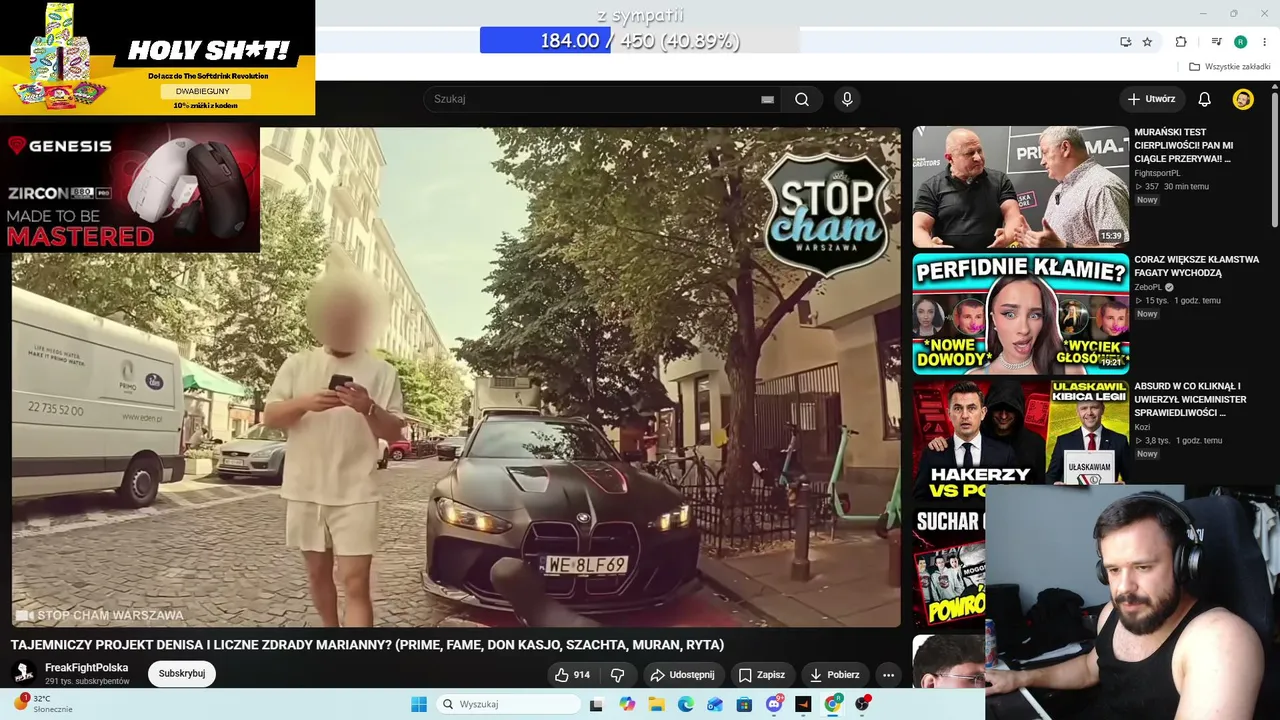Screen dimensions: 1280x720
Task: Start voice search with the microphone icon
Action: [x=847, y=99]
